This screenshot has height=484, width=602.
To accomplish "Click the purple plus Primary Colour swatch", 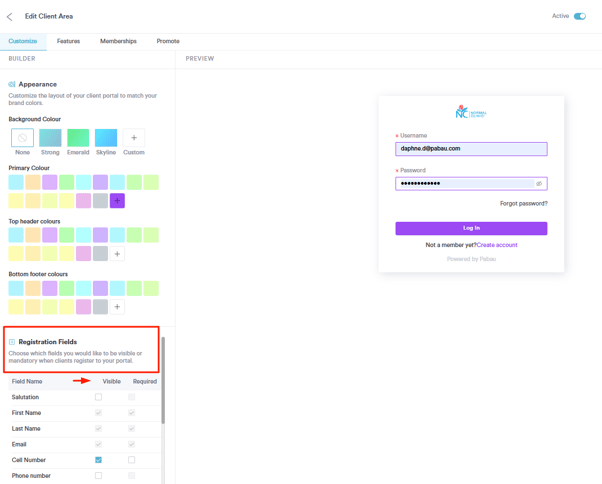I will point(117,201).
